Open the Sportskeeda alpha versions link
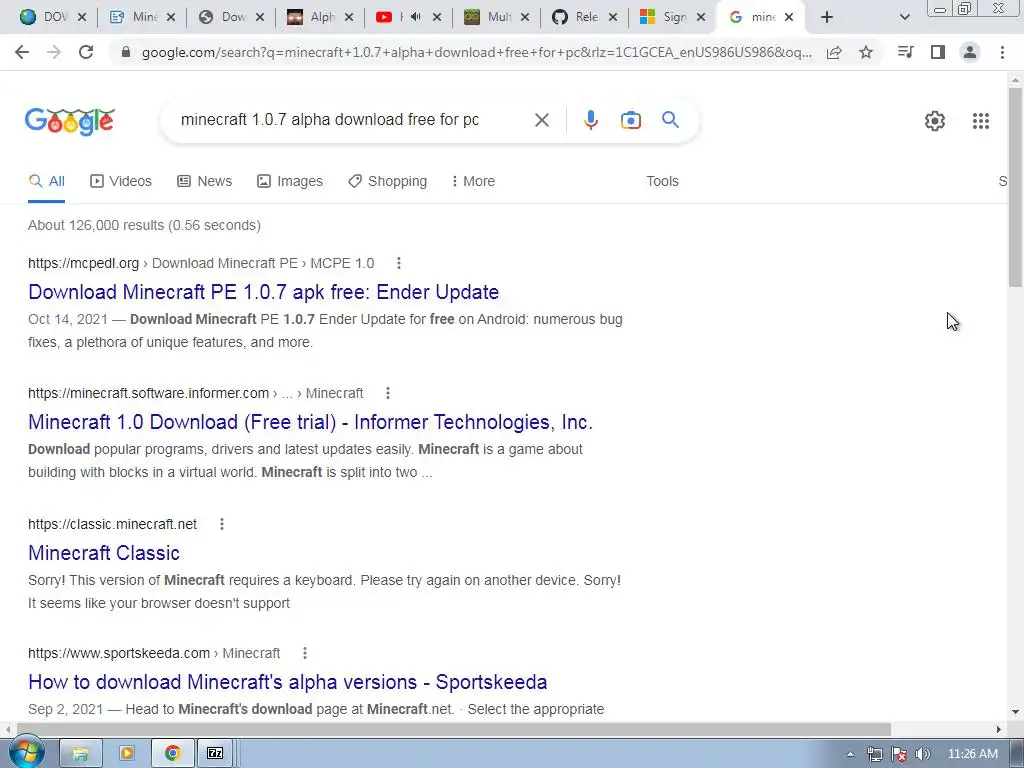Screen dimensions: 1024x768 click(x=287, y=682)
